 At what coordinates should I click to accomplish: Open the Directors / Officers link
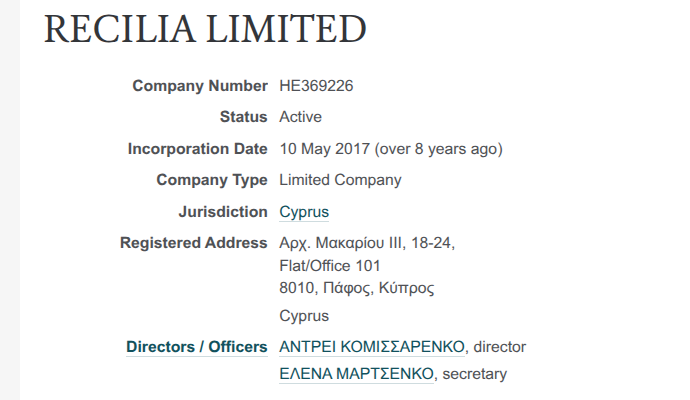tap(196, 347)
